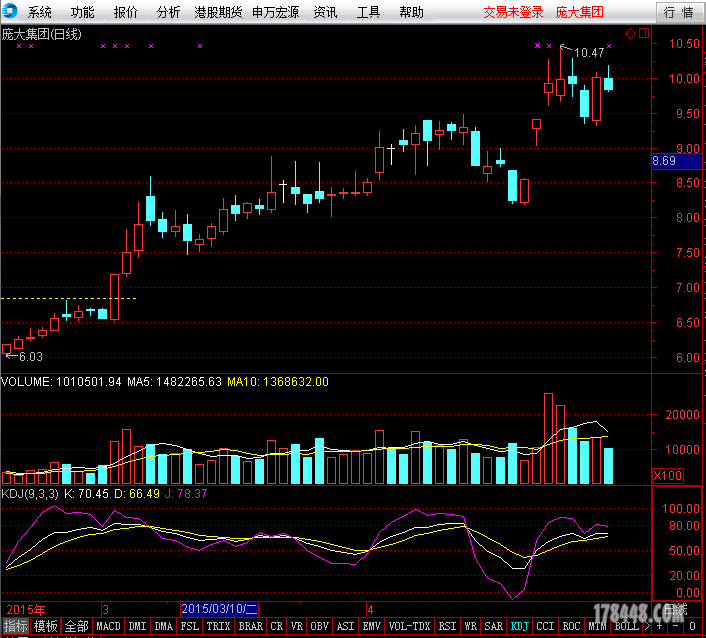
Task: Open the 功能 menu
Action: click(x=82, y=12)
